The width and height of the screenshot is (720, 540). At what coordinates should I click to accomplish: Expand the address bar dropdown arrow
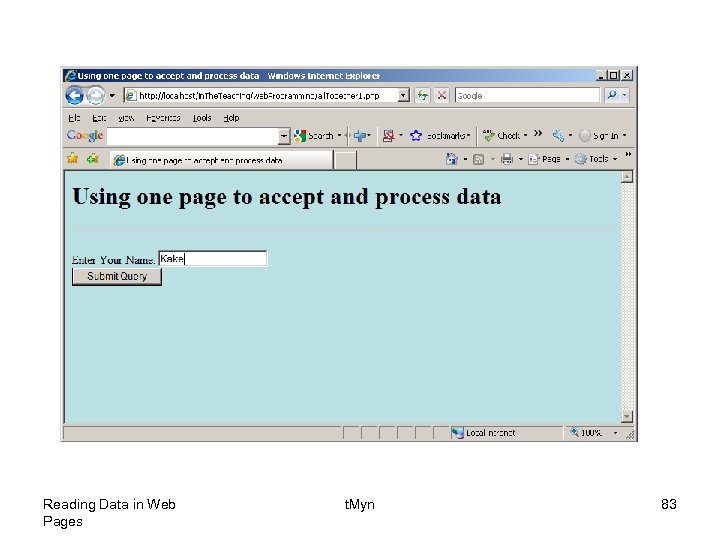click(x=403, y=96)
